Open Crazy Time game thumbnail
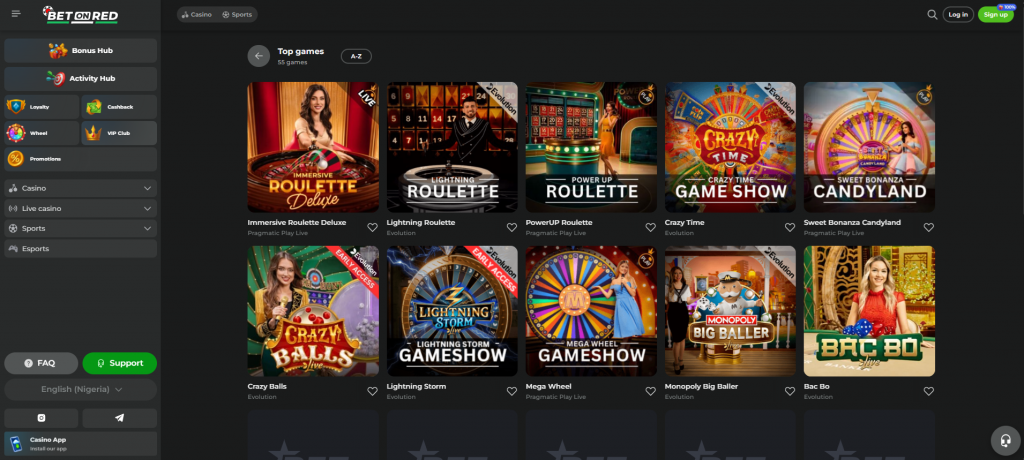Viewport: 1024px width, 460px height. coord(730,147)
